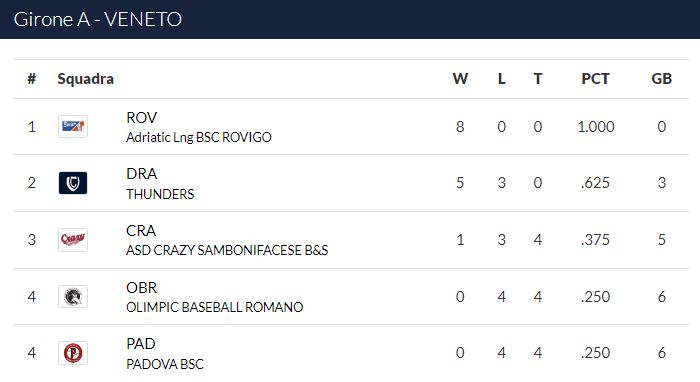Click the Rovigo team logo icon
This screenshot has width=700, height=382.
point(73,127)
